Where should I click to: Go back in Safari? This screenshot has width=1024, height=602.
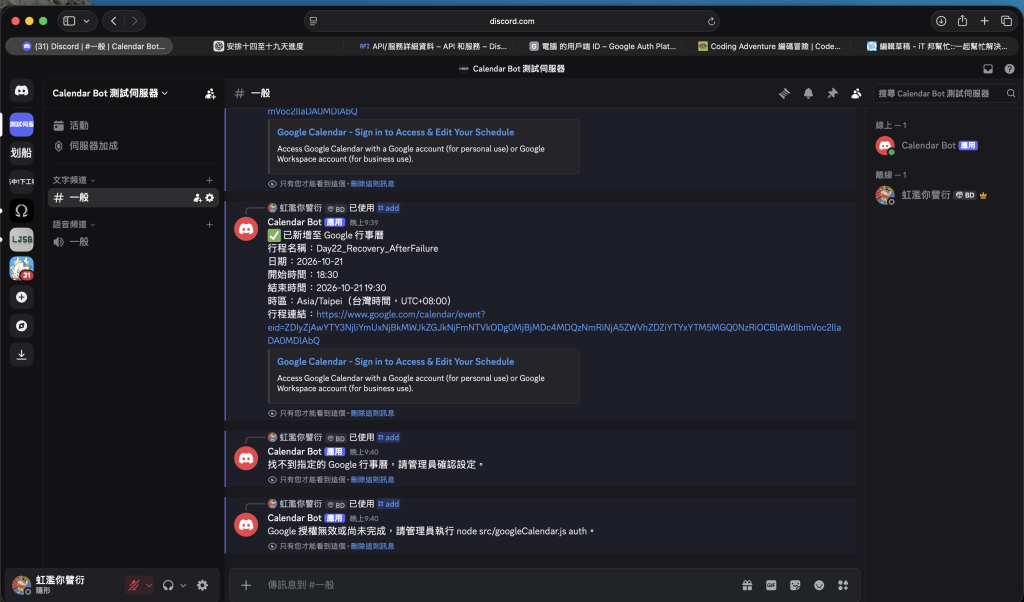tap(114, 21)
